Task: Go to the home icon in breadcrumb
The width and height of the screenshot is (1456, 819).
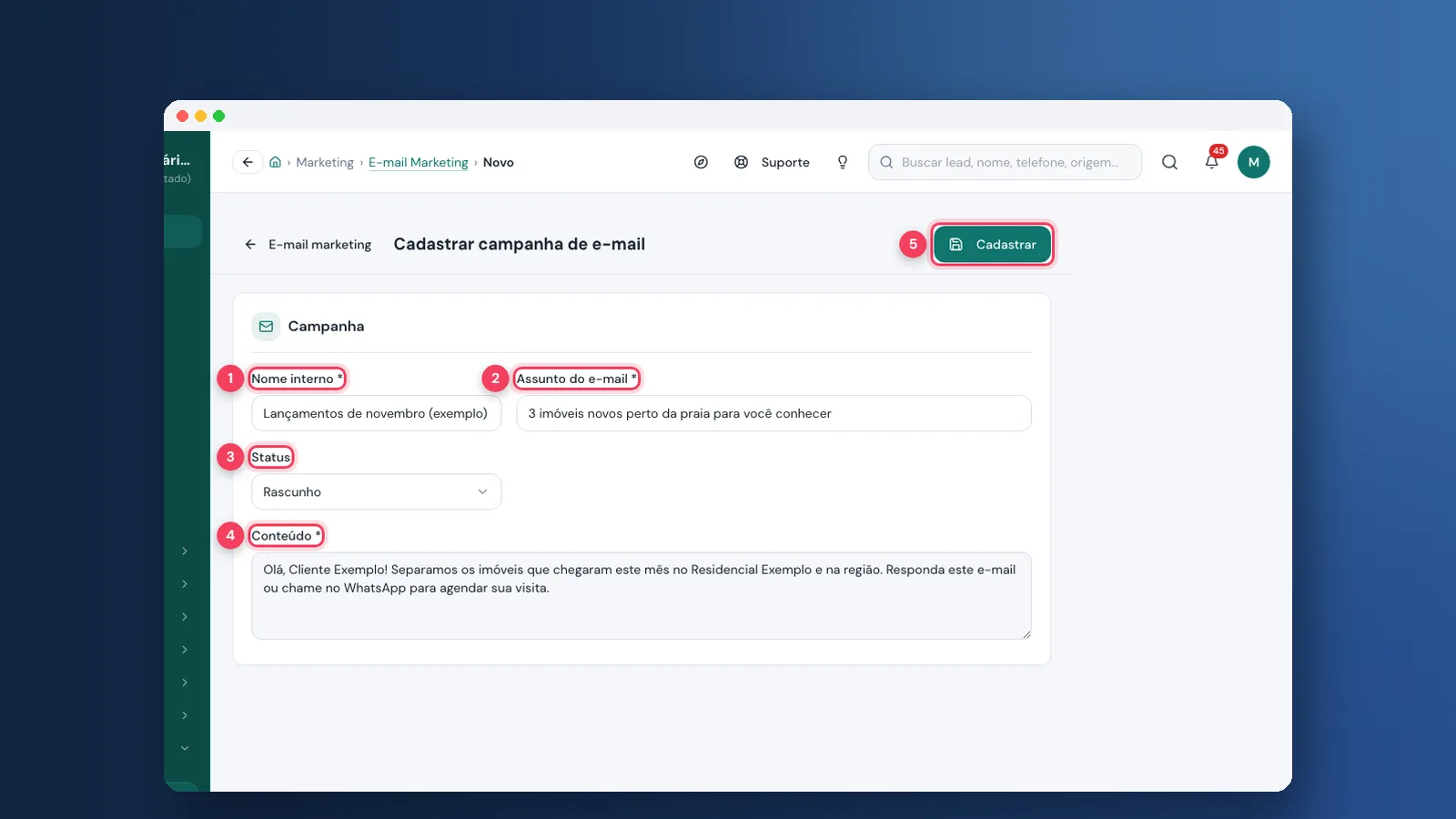Action: 275,162
